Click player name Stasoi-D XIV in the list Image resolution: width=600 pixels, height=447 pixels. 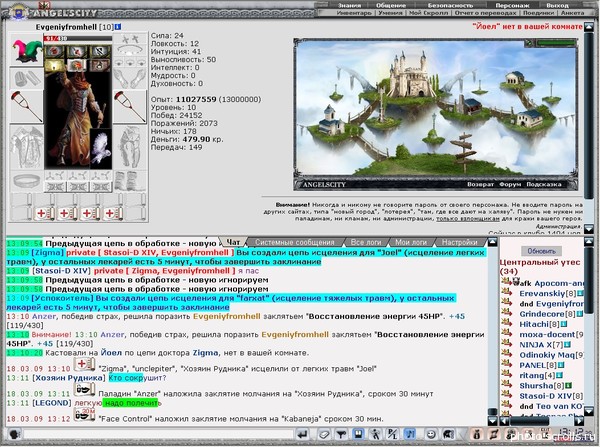(546, 396)
